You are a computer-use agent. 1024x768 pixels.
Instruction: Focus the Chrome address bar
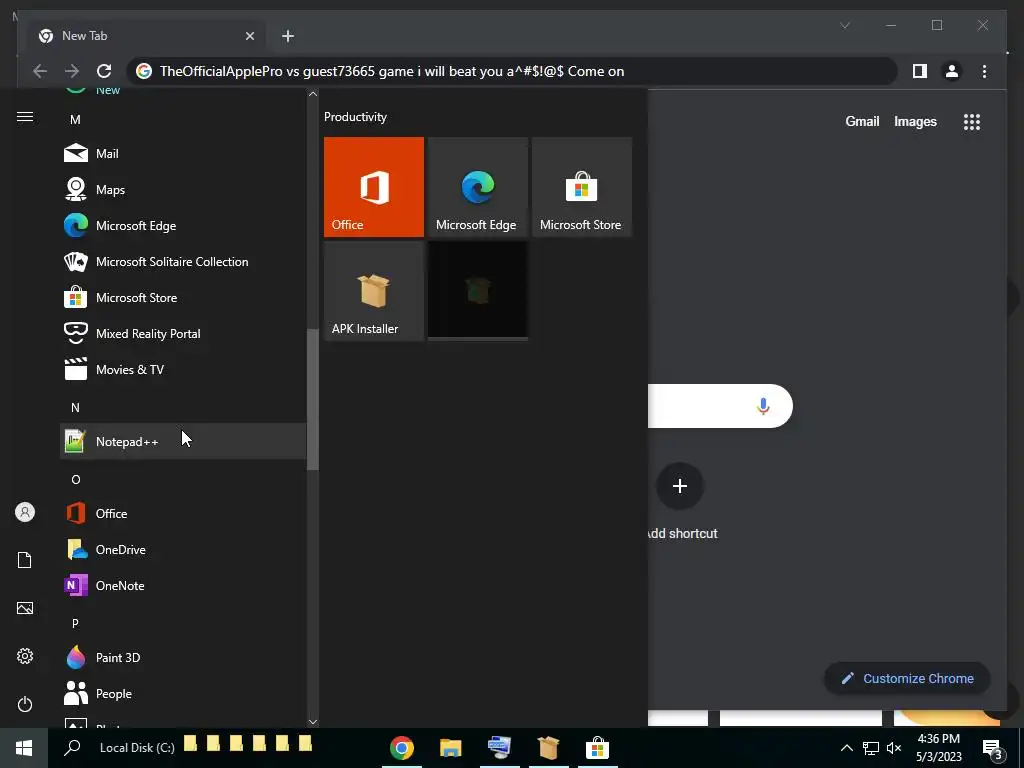click(x=512, y=71)
